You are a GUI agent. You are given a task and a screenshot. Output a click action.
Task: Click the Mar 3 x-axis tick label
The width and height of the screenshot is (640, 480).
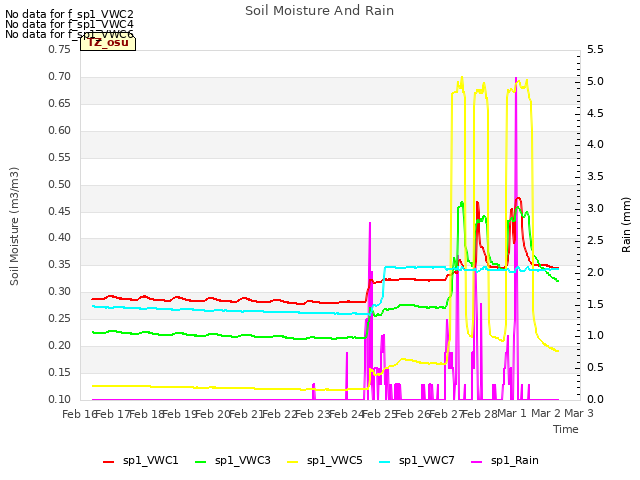(x=579, y=414)
